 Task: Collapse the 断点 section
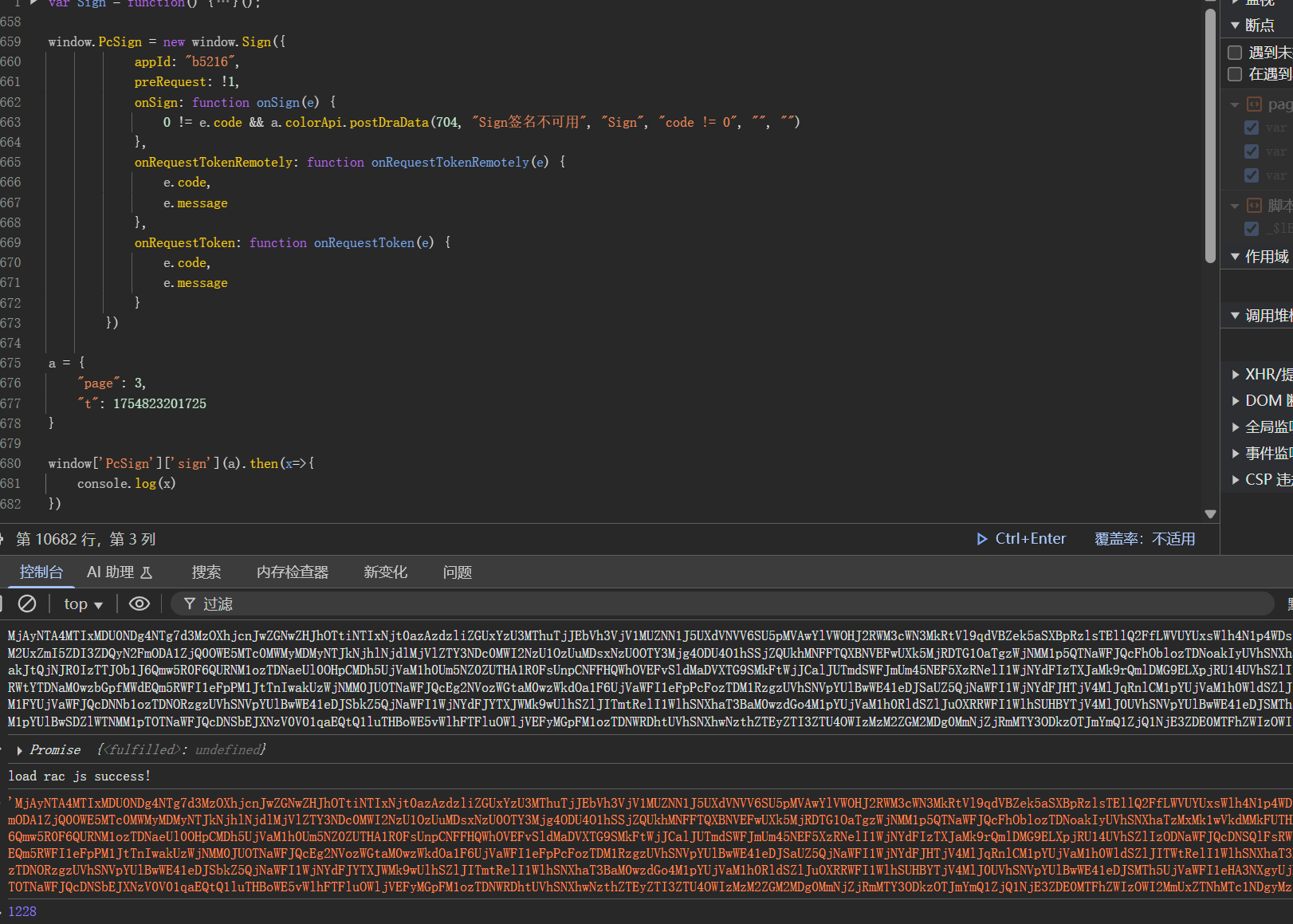[1236, 25]
